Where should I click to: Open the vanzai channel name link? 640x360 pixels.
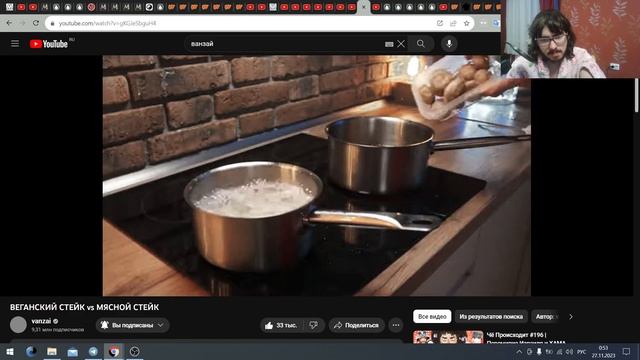click(41, 321)
